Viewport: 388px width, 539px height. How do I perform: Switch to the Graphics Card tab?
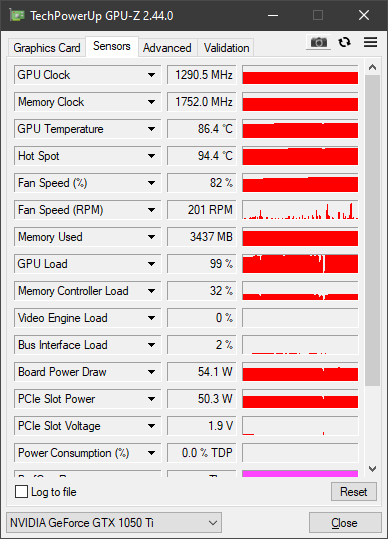coord(47,48)
